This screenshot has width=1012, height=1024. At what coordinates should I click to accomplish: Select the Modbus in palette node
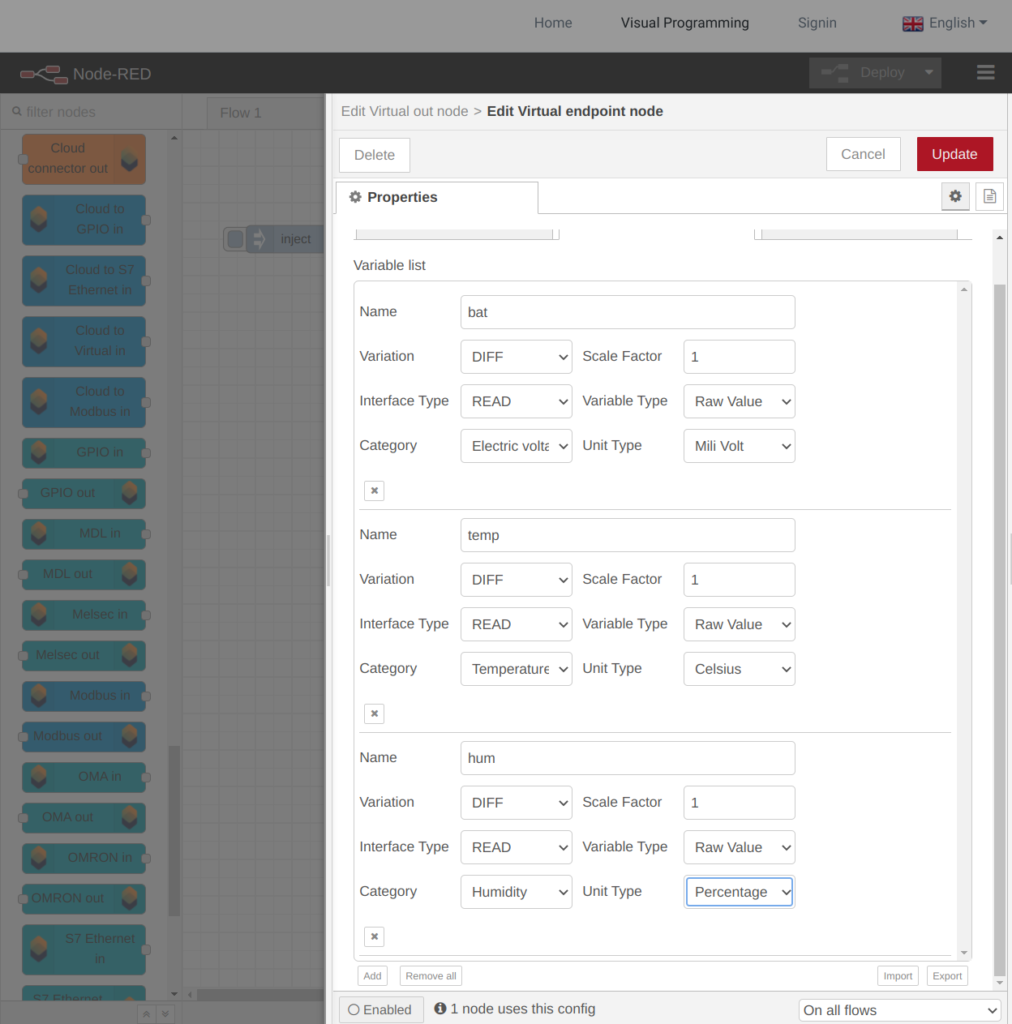click(84, 696)
